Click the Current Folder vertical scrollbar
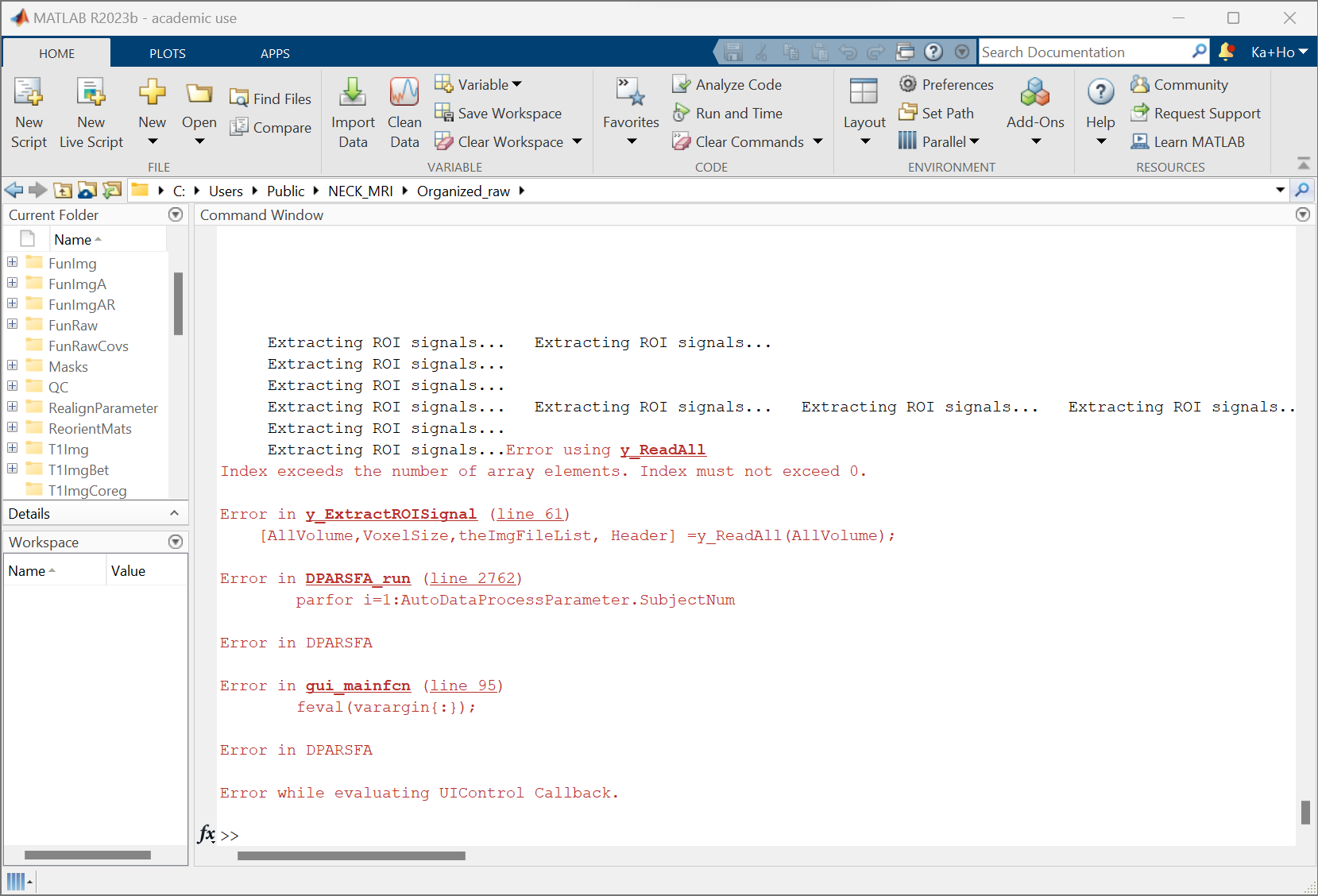The height and width of the screenshot is (896, 1318). [178, 303]
